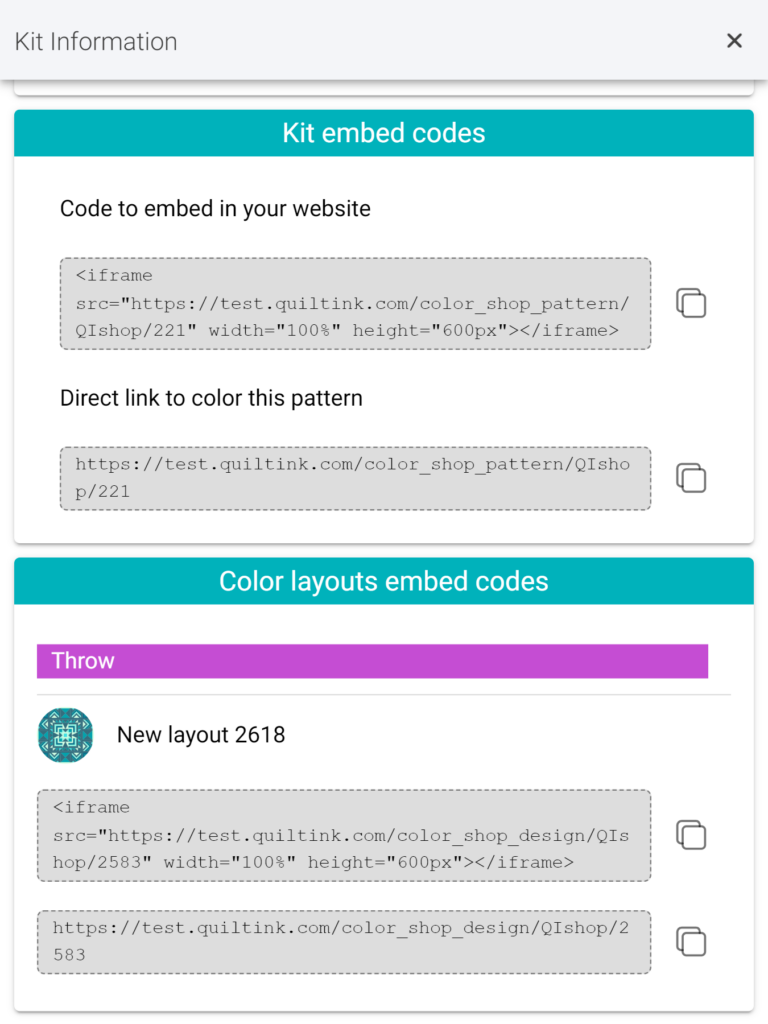Open the New layout 2618 thumbnail
This screenshot has height=1024, width=768.
pyautogui.click(x=65, y=735)
